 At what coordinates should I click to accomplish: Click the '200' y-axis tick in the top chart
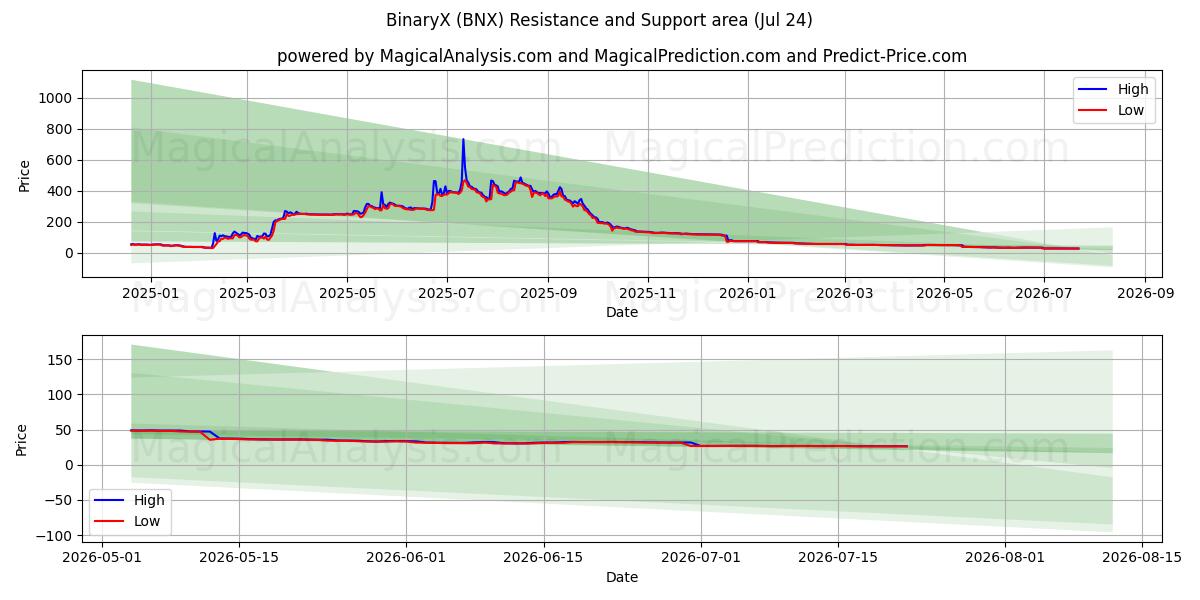(x=61, y=222)
